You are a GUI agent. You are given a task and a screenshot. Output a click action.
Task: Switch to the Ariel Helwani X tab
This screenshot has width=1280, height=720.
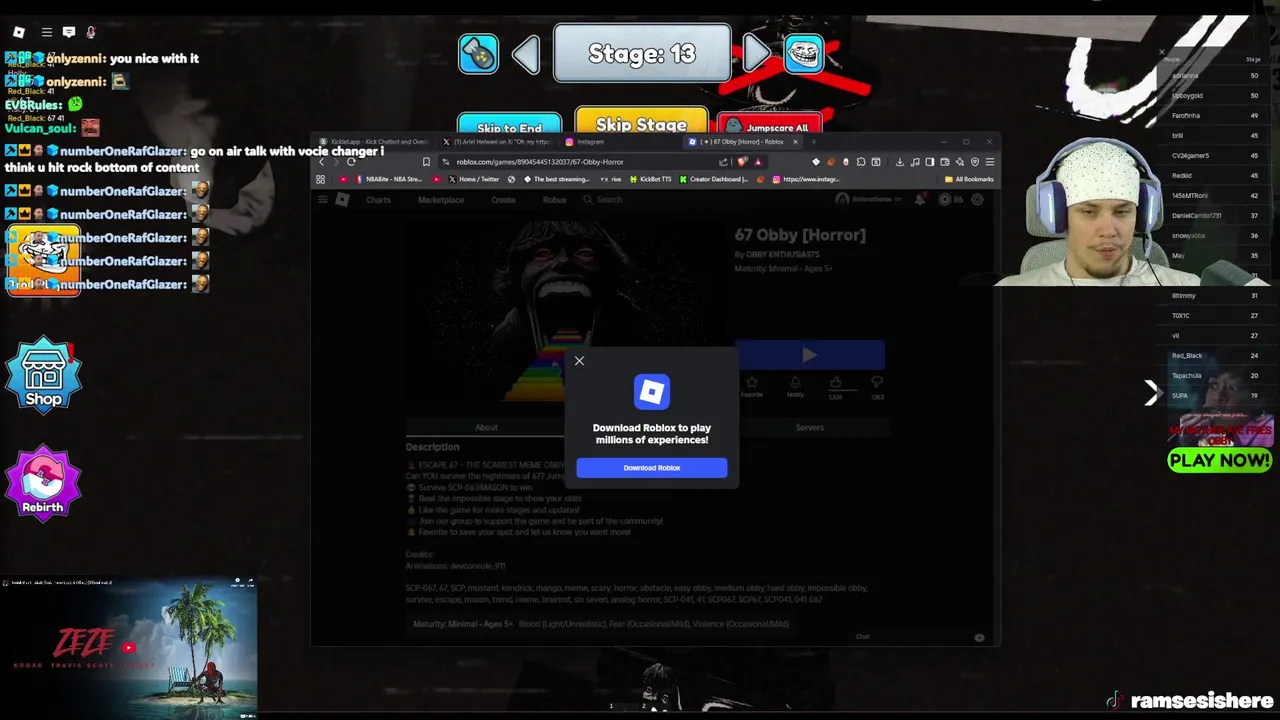tap(496, 142)
